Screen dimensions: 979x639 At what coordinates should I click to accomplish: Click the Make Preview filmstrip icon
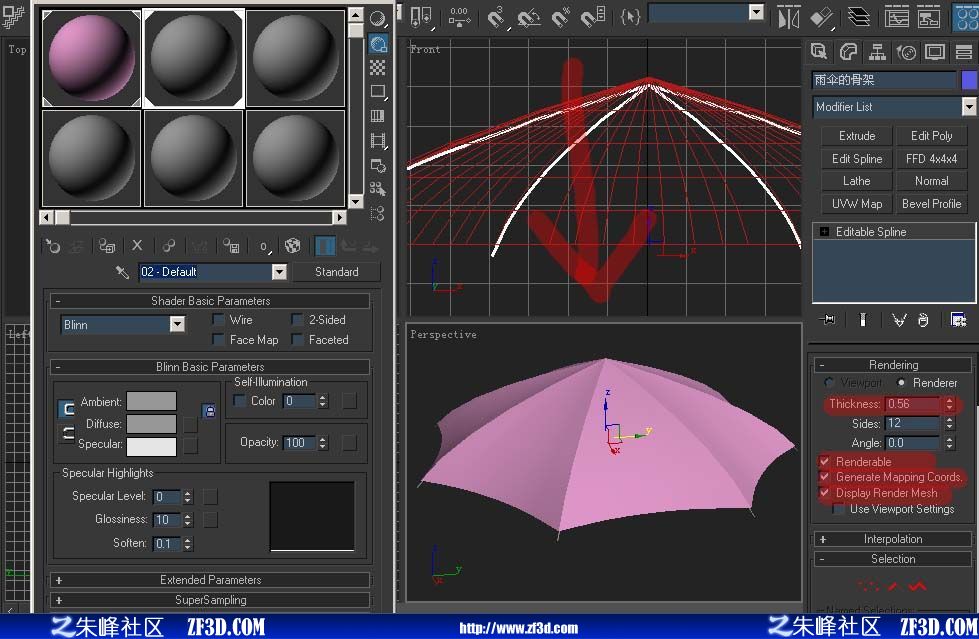tap(378, 141)
